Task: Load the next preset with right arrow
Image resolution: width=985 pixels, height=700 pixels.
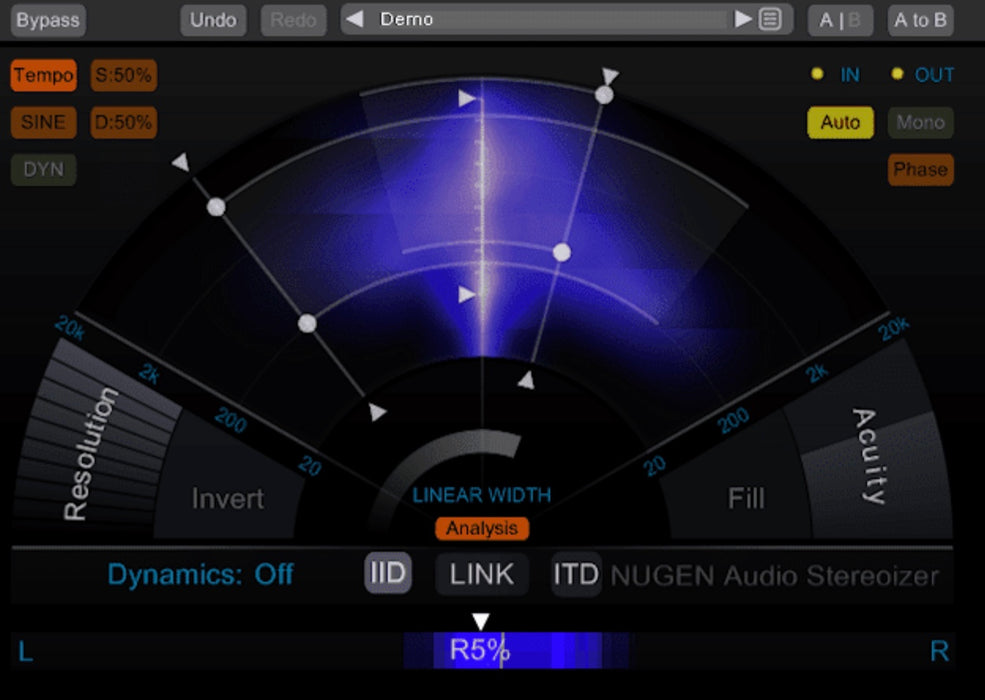Action: (x=742, y=18)
